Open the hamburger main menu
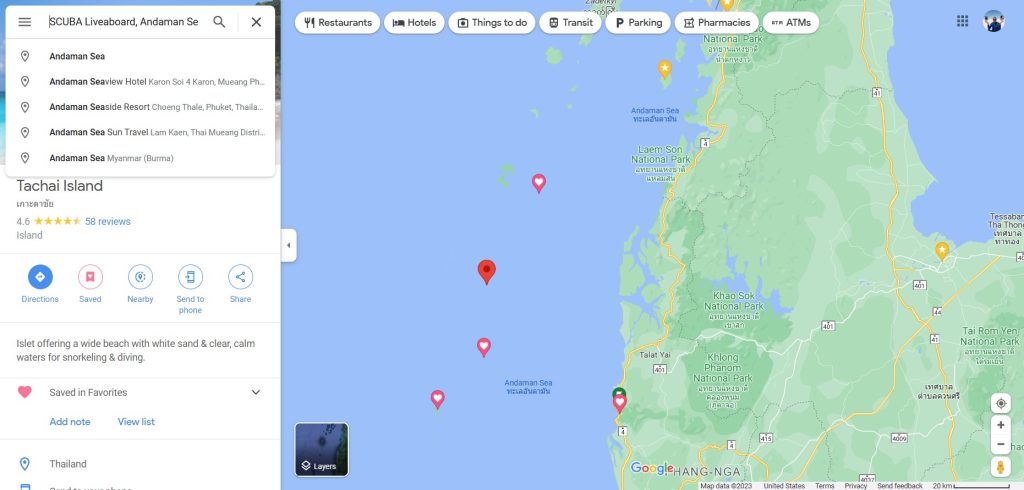Image resolution: width=1024 pixels, height=490 pixels. [x=25, y=22]
